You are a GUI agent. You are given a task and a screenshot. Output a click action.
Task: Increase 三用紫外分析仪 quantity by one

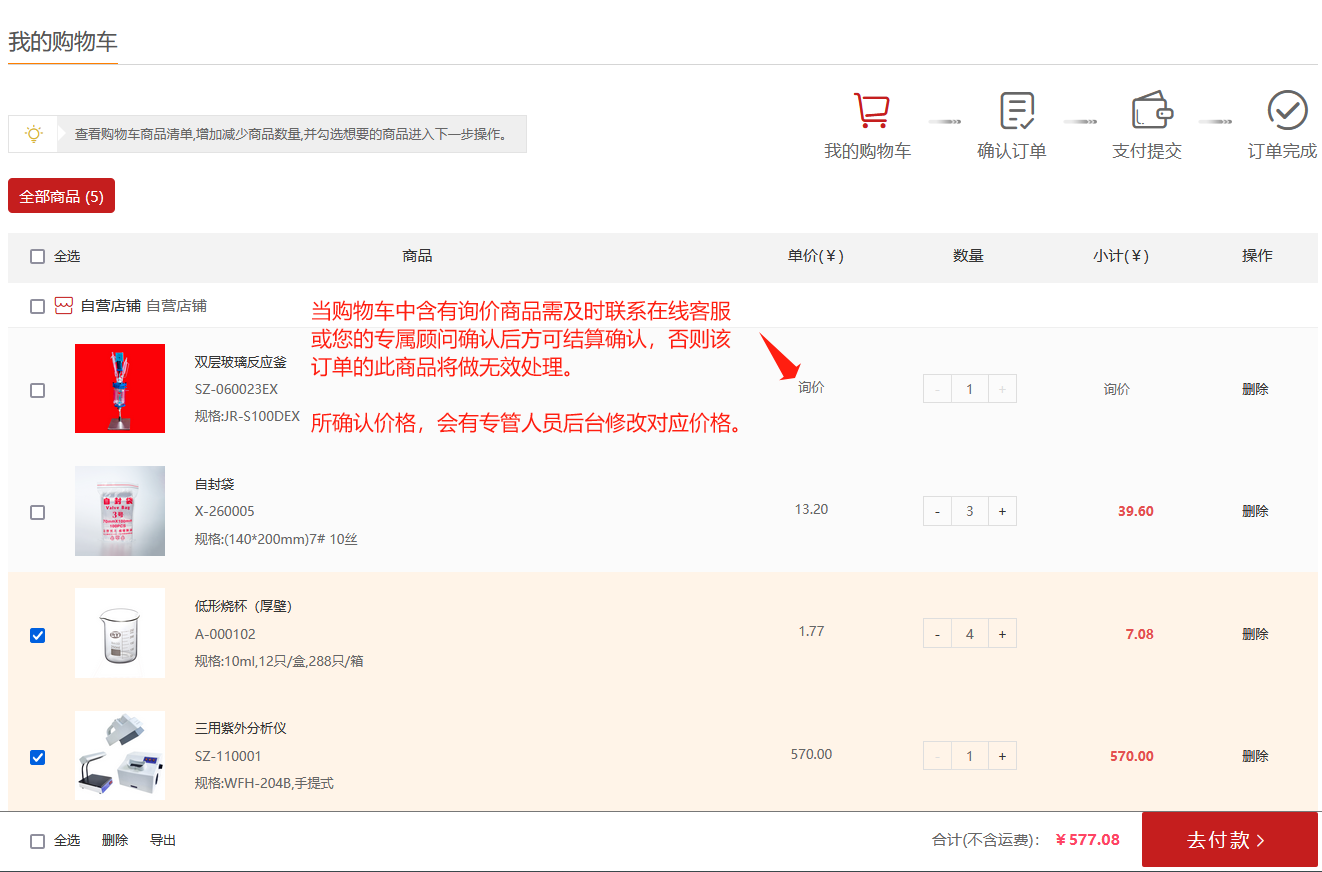point(1002,756)
